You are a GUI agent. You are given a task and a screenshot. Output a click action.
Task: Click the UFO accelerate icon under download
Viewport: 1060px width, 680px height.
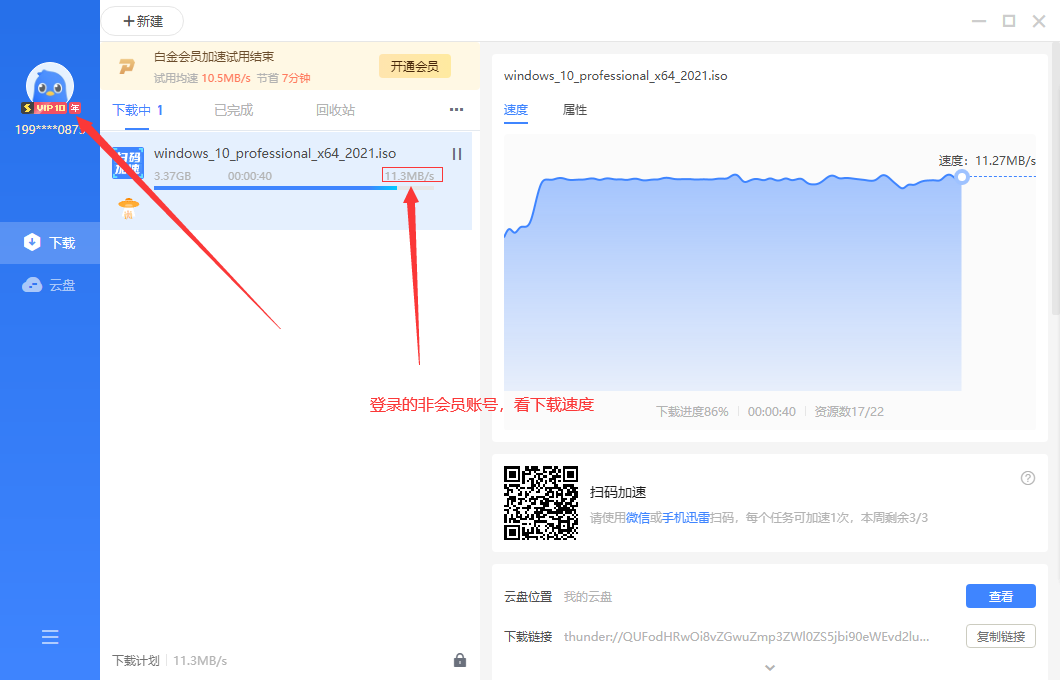pyautogui.click(x=128, y=209)
